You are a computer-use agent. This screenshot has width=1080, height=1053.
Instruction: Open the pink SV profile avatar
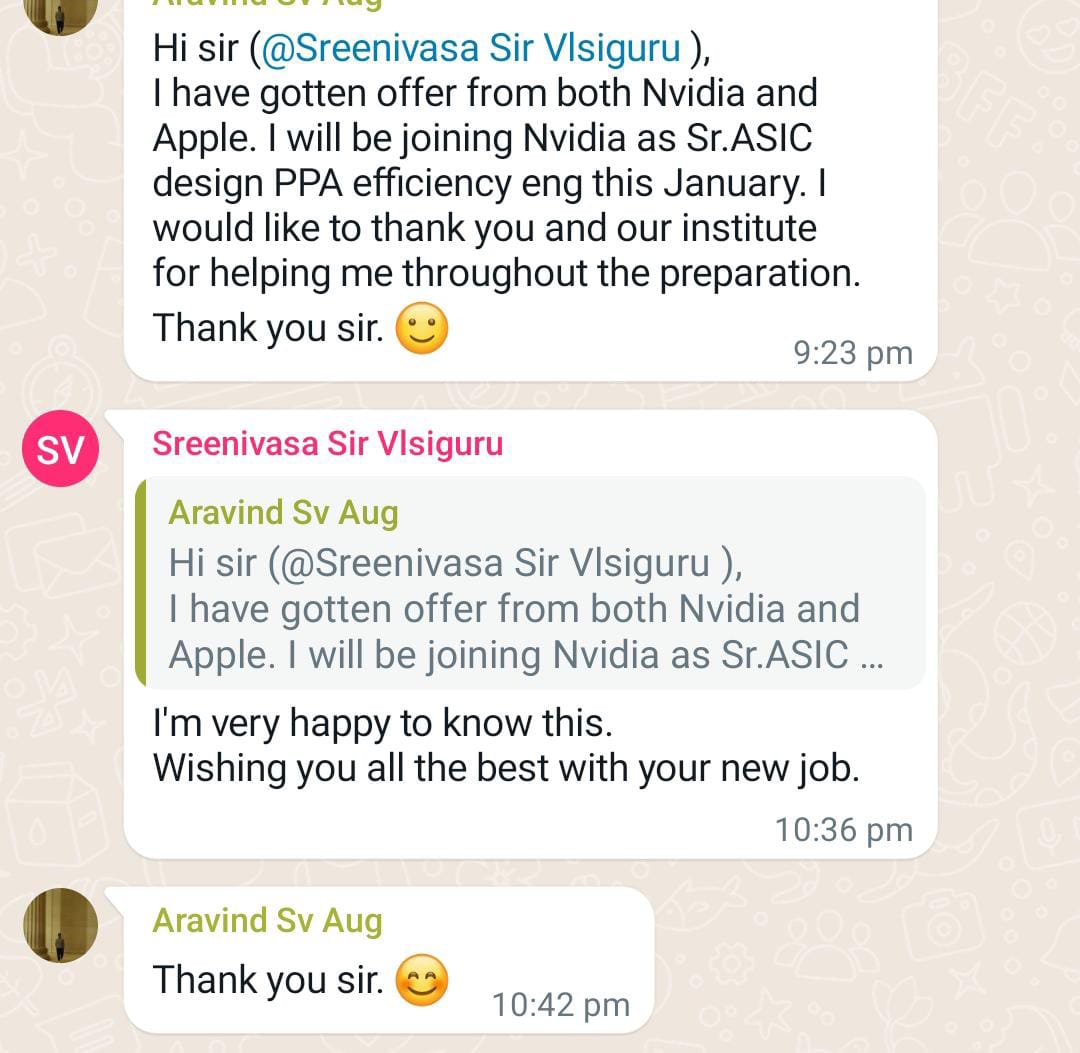(61, 448)
